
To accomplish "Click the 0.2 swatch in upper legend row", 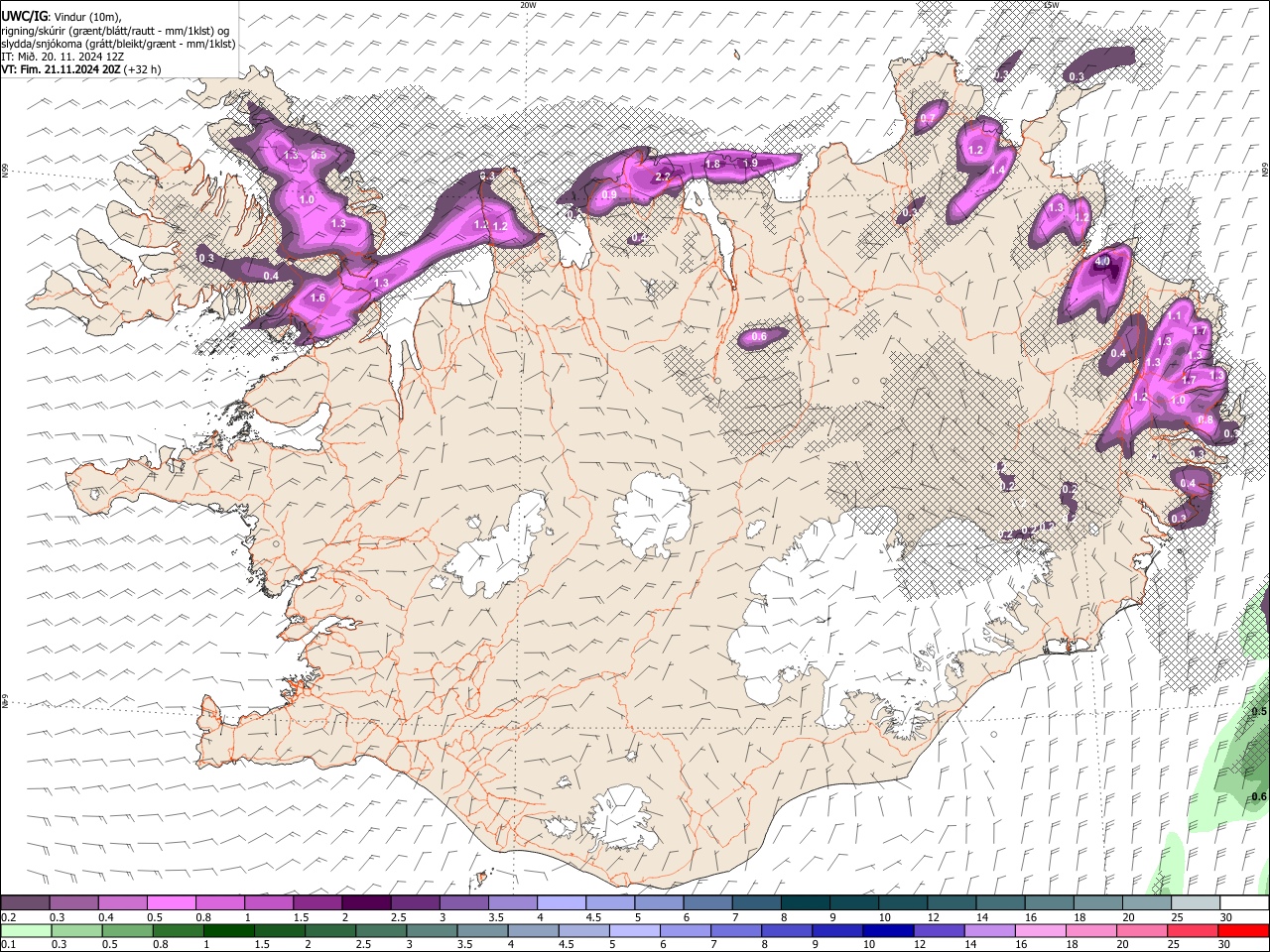I will (x=25, y=903).
